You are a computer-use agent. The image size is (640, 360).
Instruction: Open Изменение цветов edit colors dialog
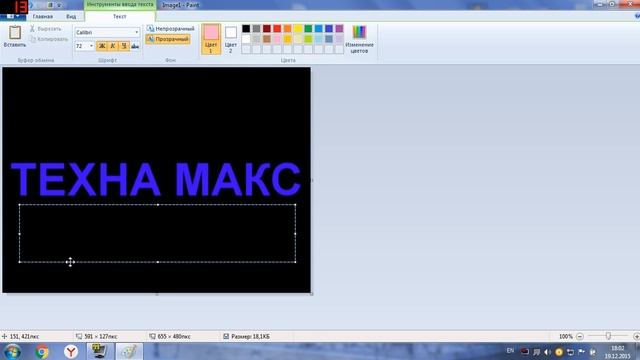point(359,39)
